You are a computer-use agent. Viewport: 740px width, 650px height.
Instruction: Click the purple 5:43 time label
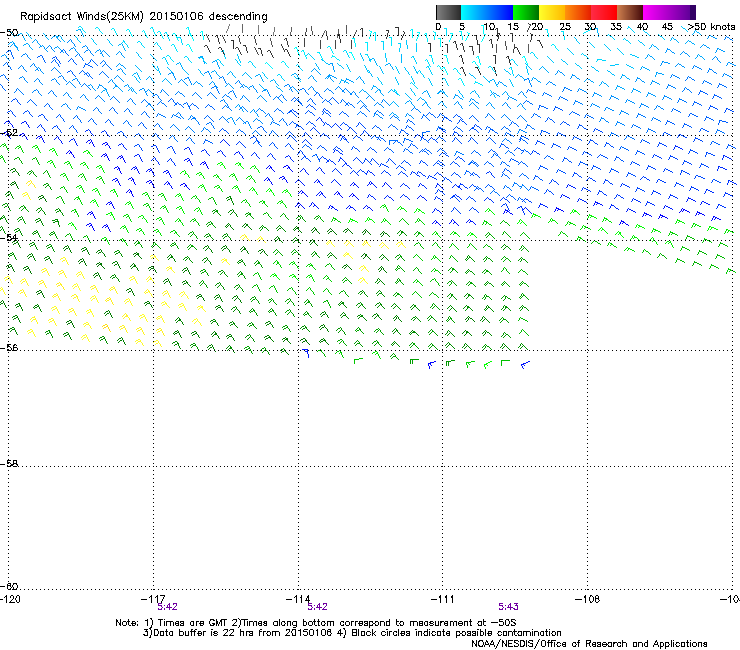click(x=508, y=607)
